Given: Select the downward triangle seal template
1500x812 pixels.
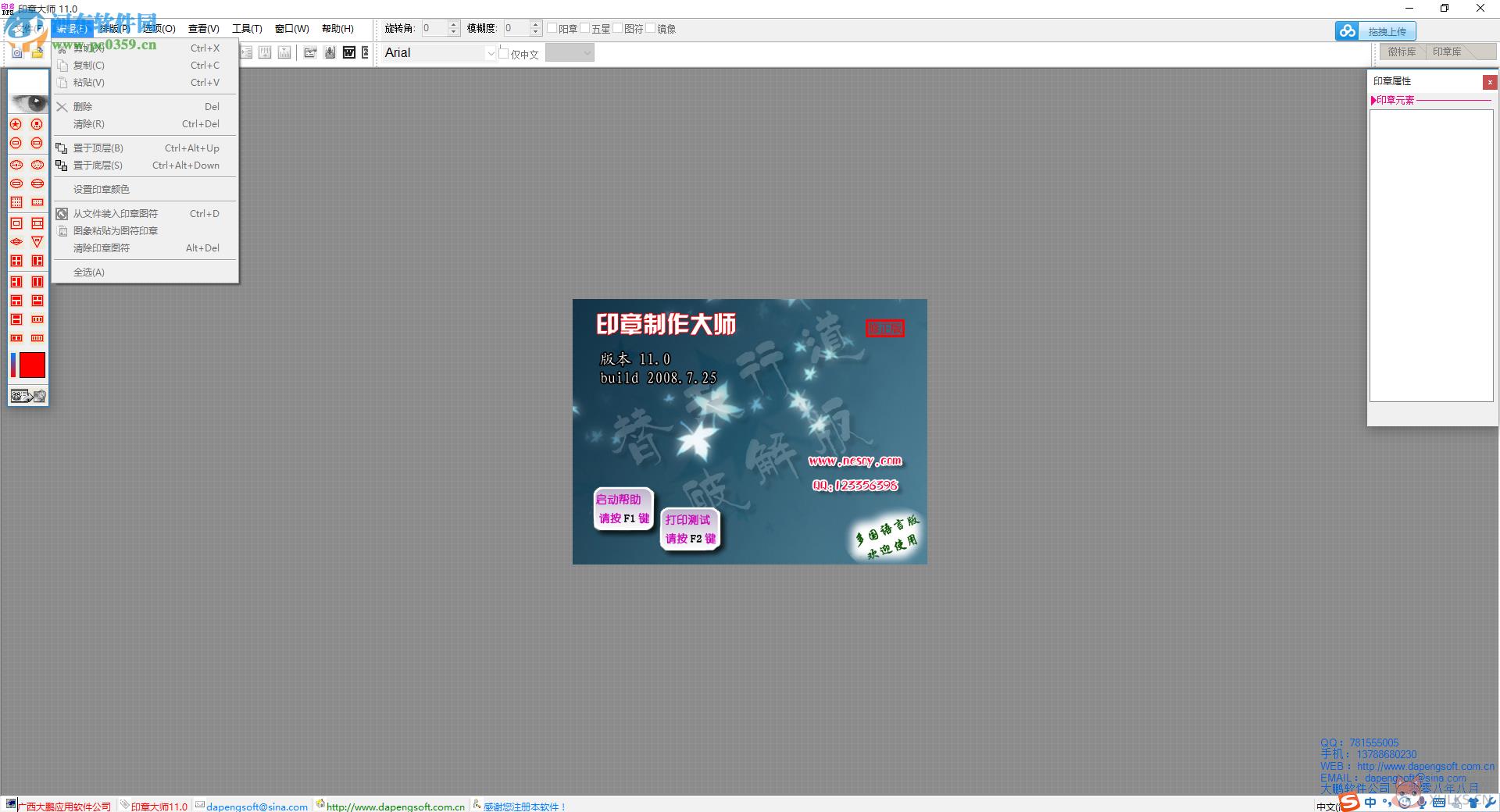Looking at the screenshot, I should pos(37,242).
